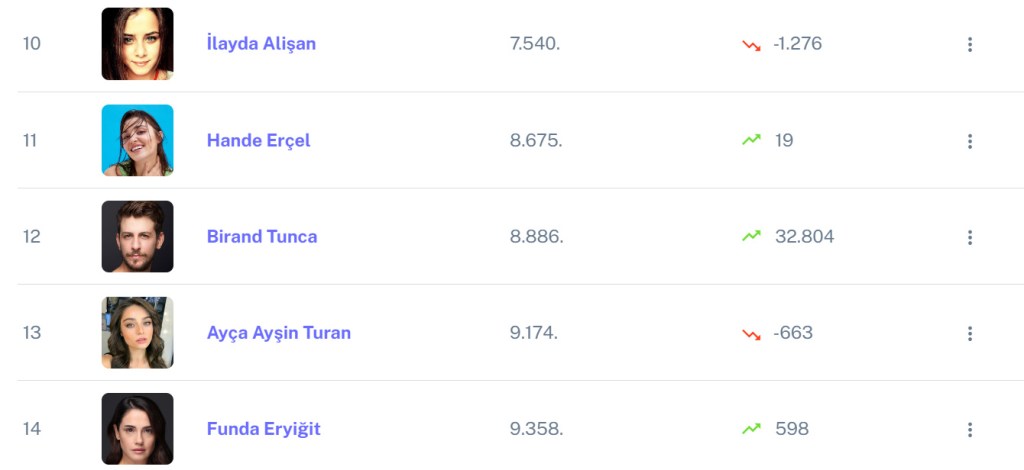
Task: Select the Ayça Ayşin Turan name link
Action: (x=278, y=333)
